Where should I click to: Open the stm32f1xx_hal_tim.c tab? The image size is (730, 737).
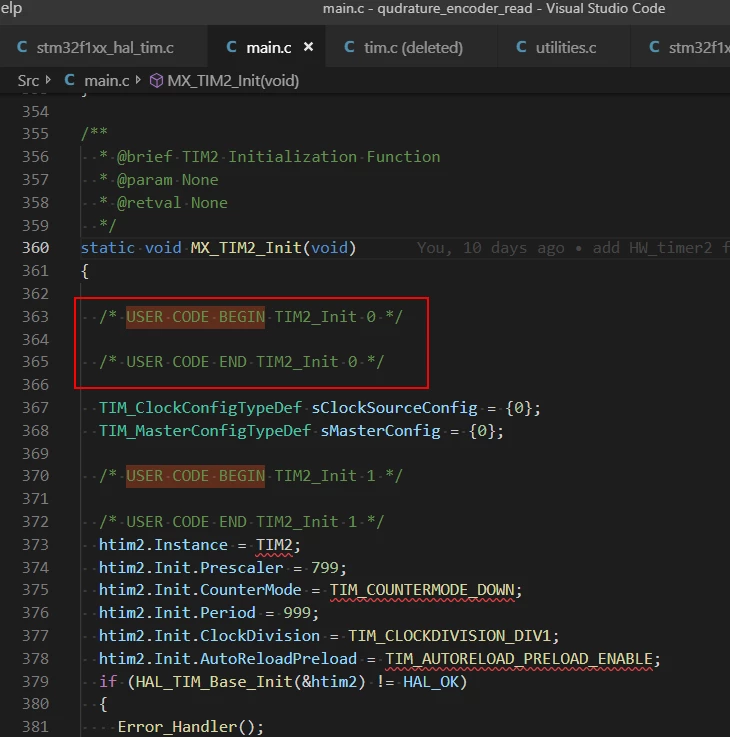click(96, 47)
